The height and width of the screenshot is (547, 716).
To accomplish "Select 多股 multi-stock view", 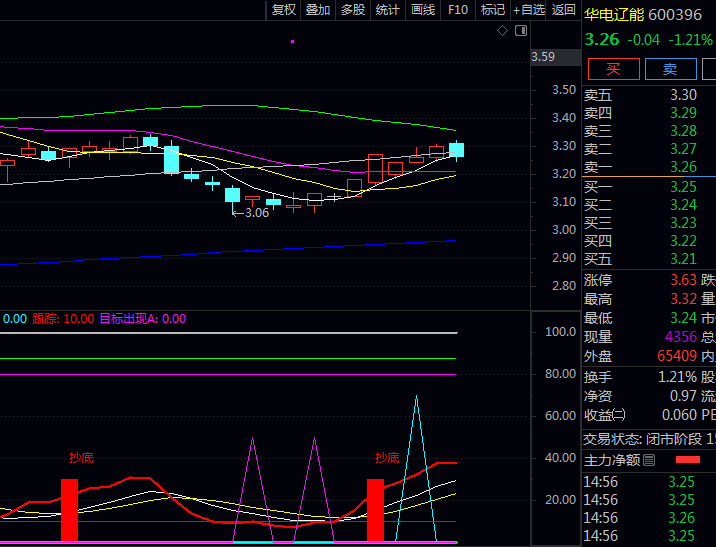I will [353, 10].
